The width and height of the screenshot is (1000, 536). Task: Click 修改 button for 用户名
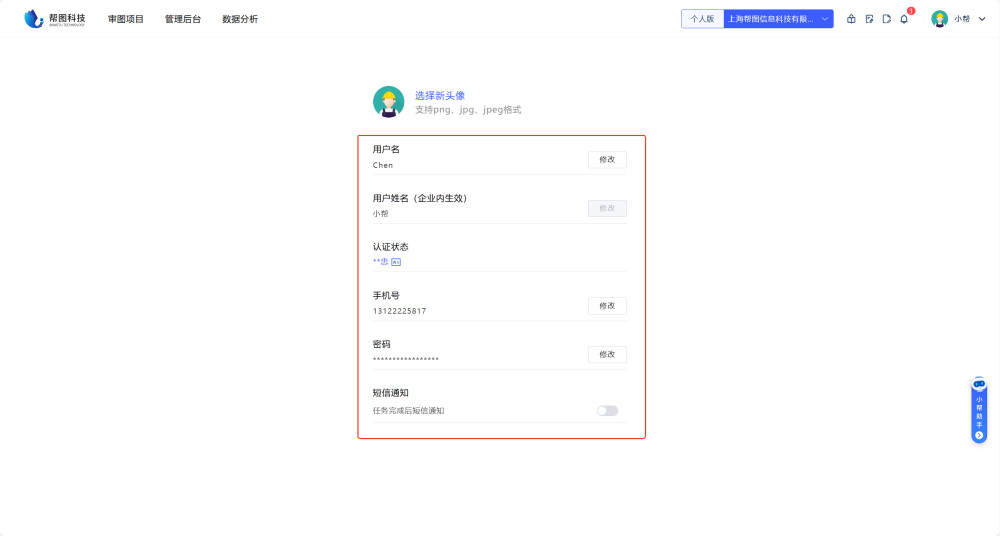(607, 160)
